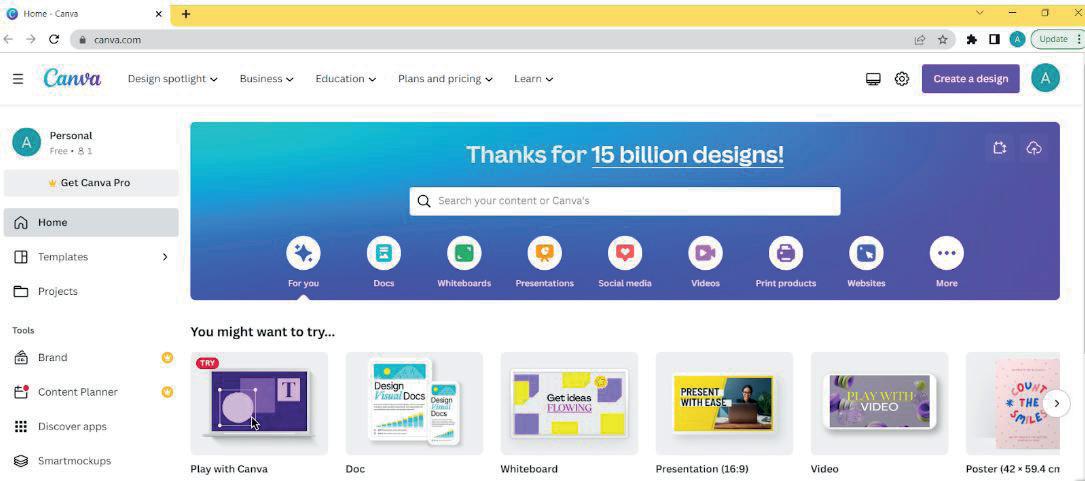Click the Canva logo

pyautogui.click(x=72, y=78)
